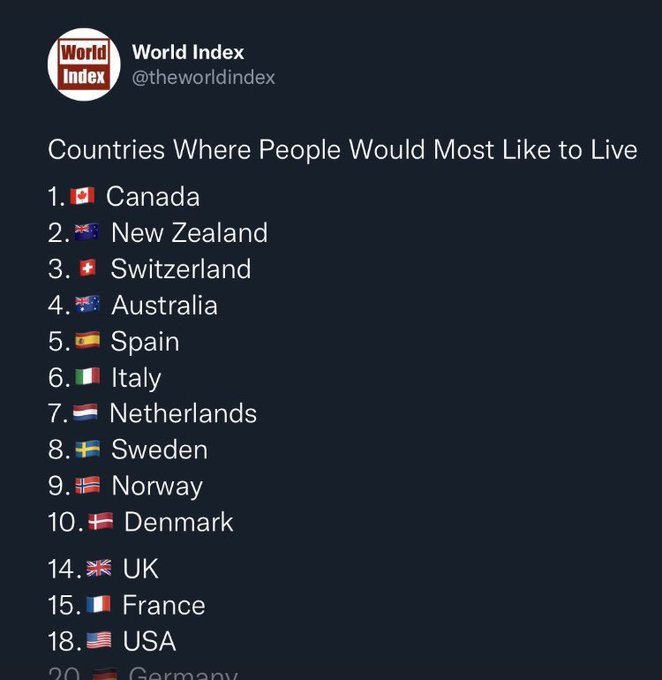The width and height of the screenshot is (662, 680).
Task: Open the World Index display name
Action: point(188,52)
